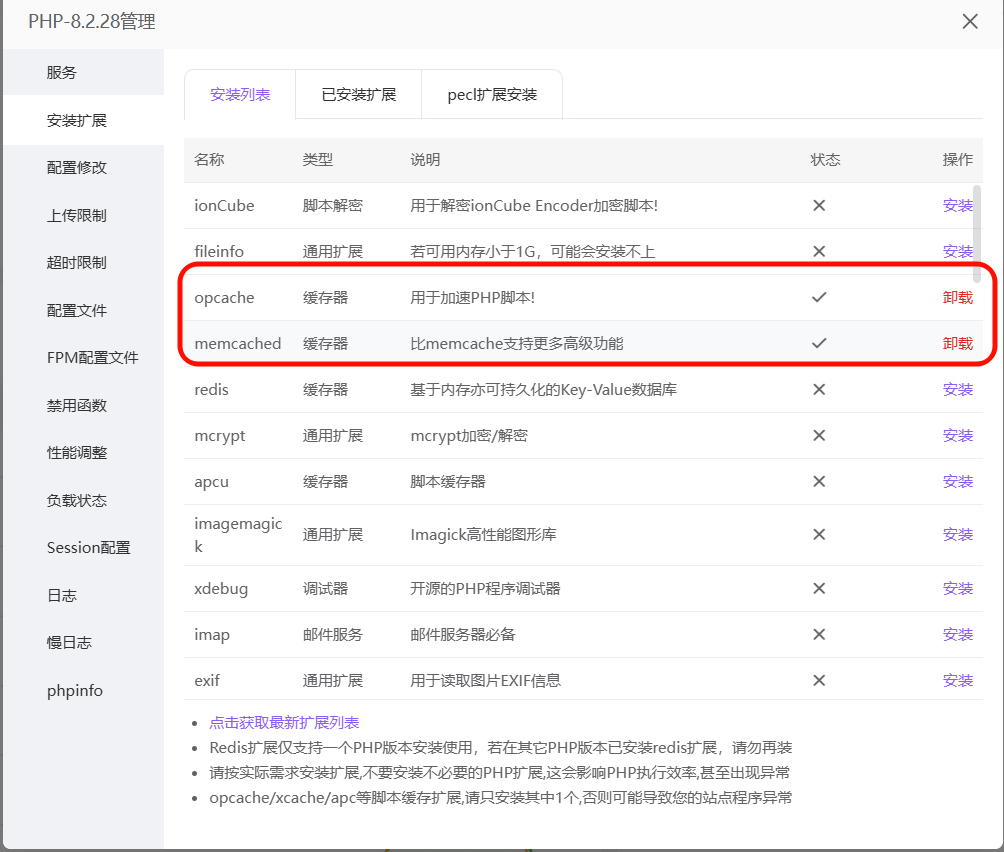Click 点击获取最新扩展列表 link
1004x852 pixels.
pos(284,723)
